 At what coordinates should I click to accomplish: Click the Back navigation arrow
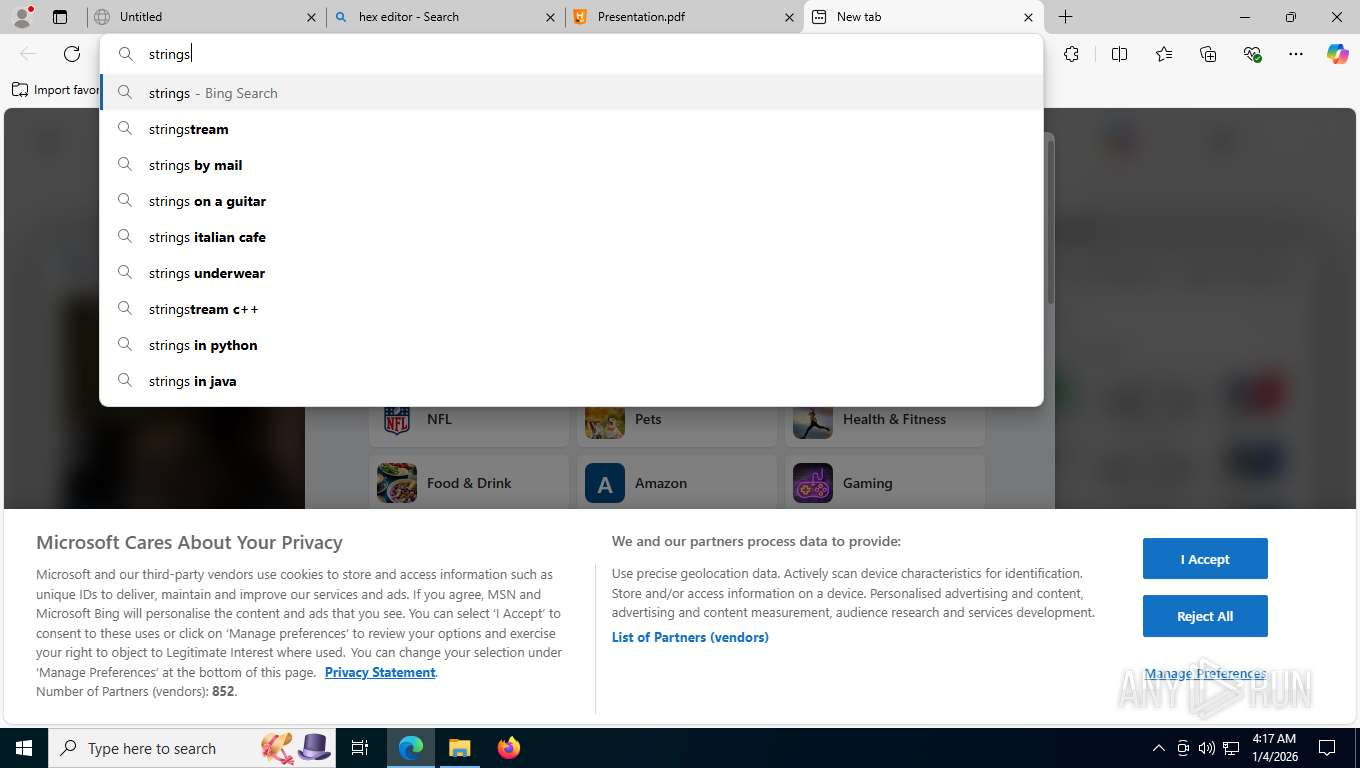coord(28,54)
